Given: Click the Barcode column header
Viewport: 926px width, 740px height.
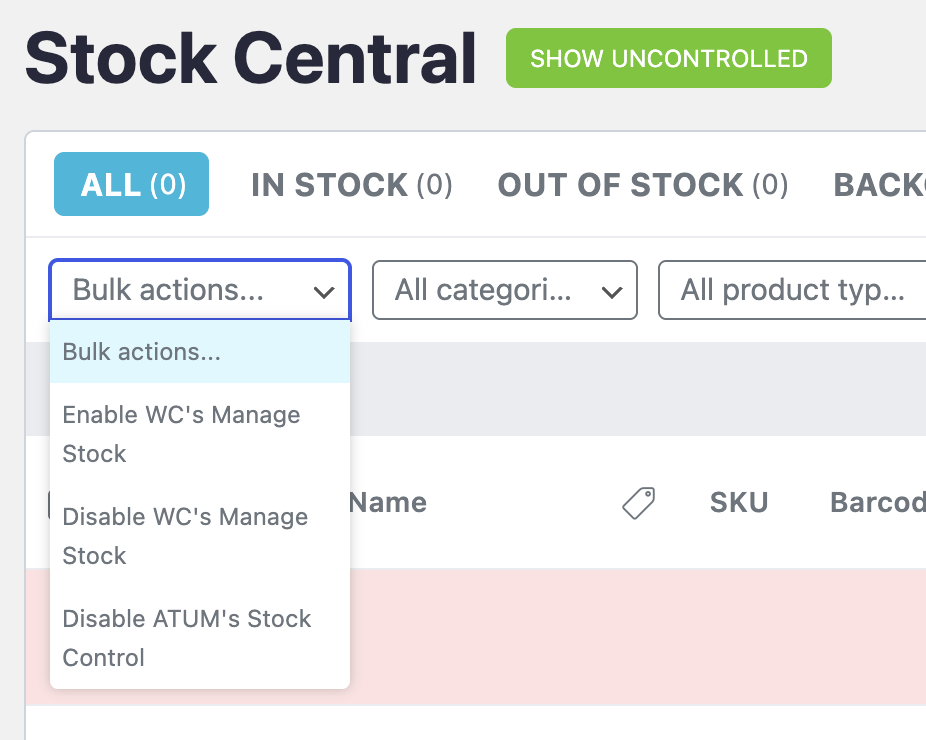Looking at the screenshot, I should click(x=877, y=503).
